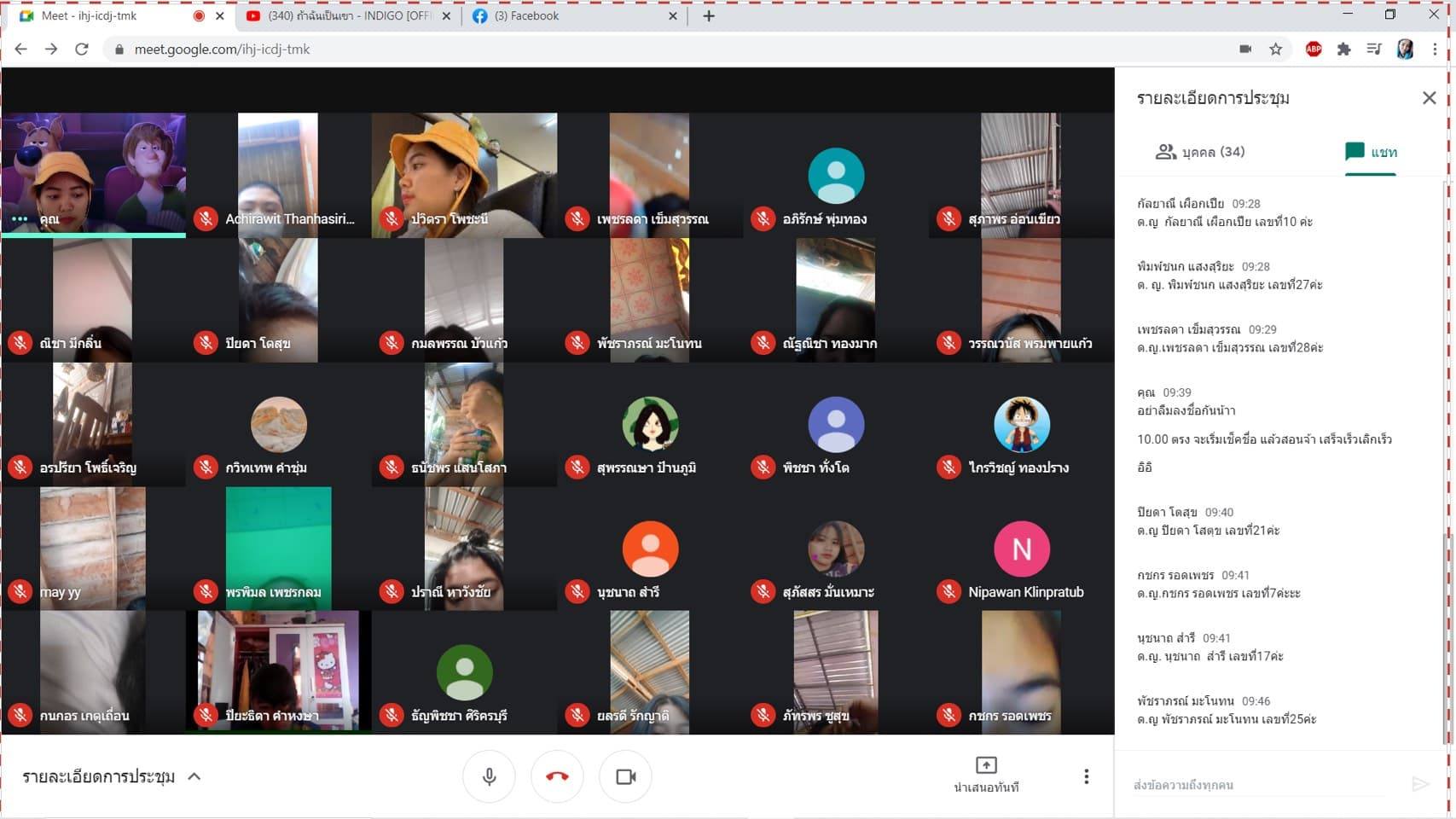Open the present now screen-share icon
Viewport: 1456px width, 819px height.
(x=986, y=765)
